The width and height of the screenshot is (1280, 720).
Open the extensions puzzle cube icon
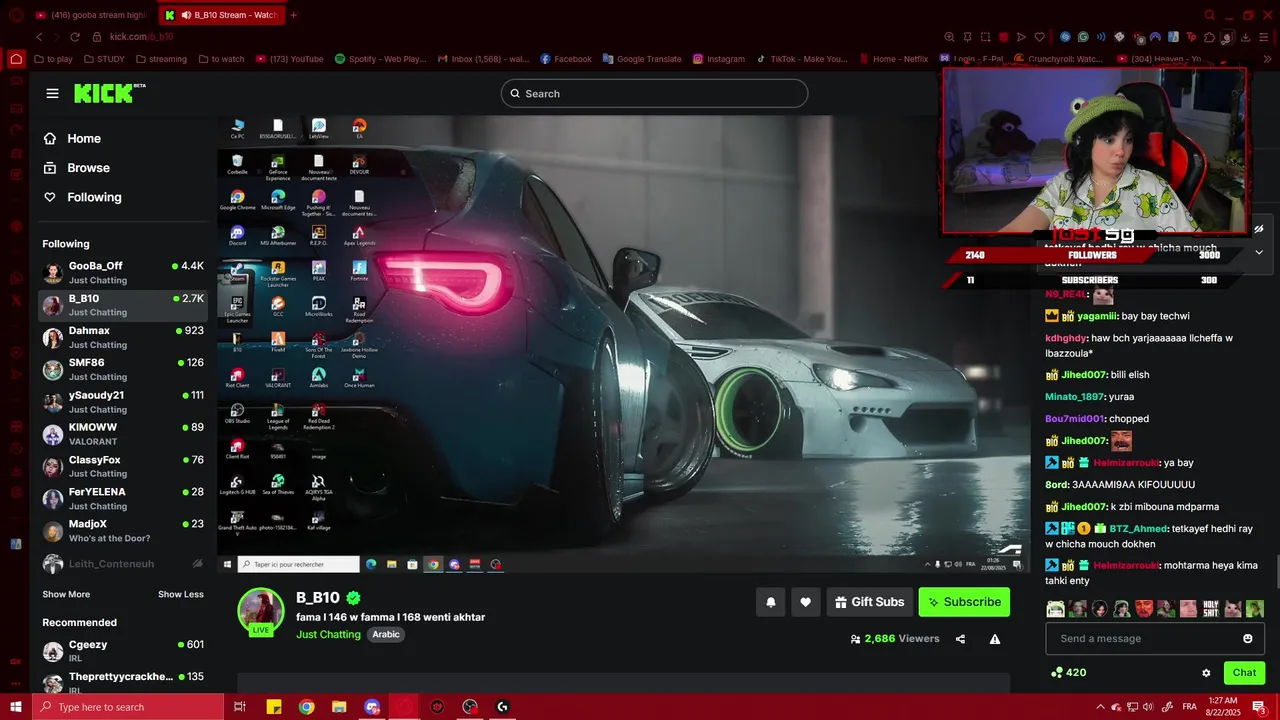[1209, 37]
